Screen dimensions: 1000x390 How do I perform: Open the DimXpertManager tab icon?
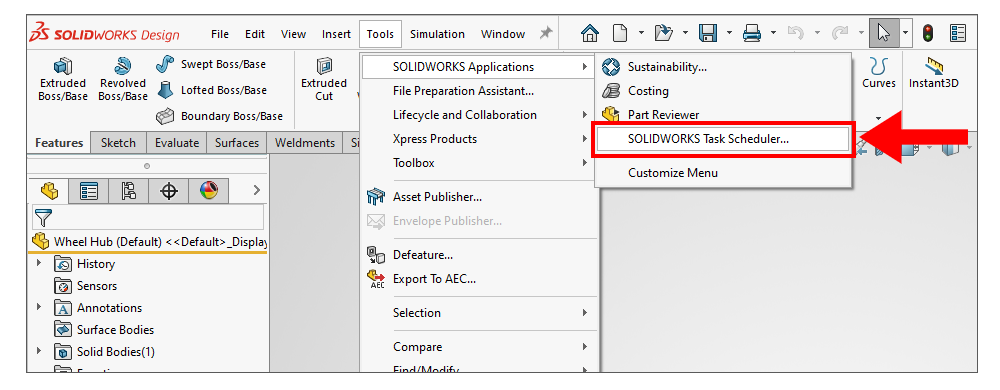(x=168, y=190)
